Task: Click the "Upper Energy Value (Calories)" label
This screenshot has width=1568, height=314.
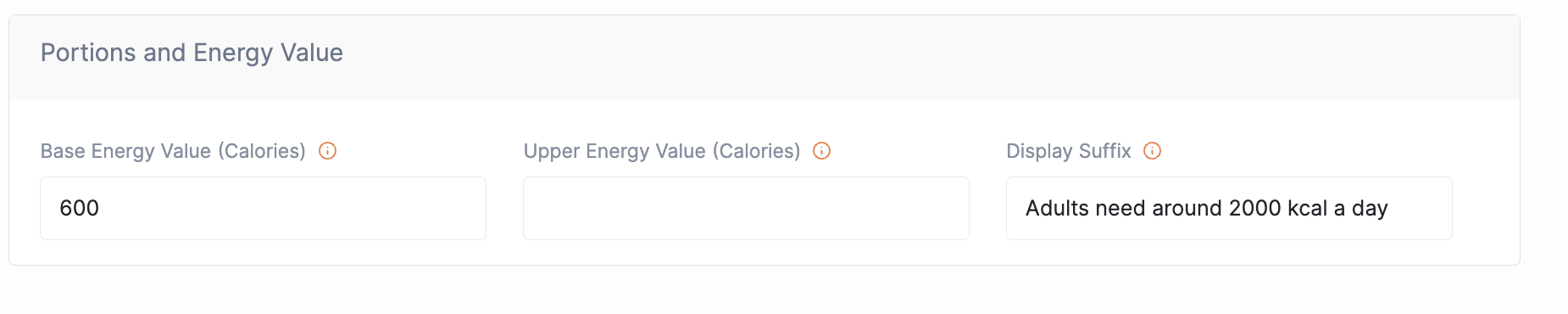Action: click(662, 151)
